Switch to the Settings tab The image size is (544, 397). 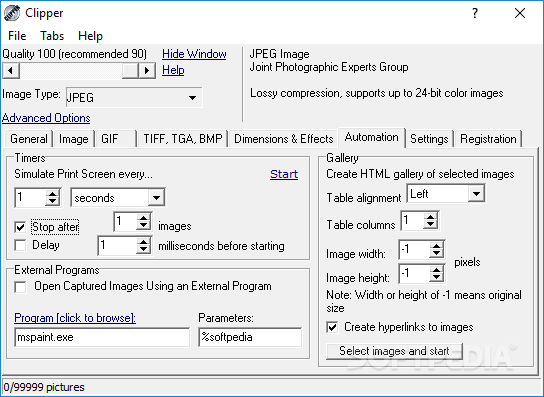[x=429, y=139]
